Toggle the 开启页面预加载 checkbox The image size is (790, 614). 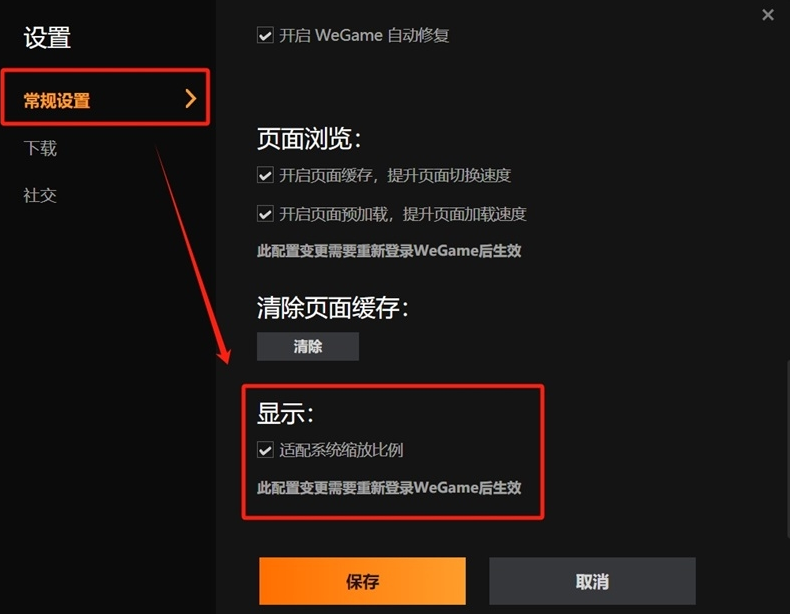coord(265,214)
